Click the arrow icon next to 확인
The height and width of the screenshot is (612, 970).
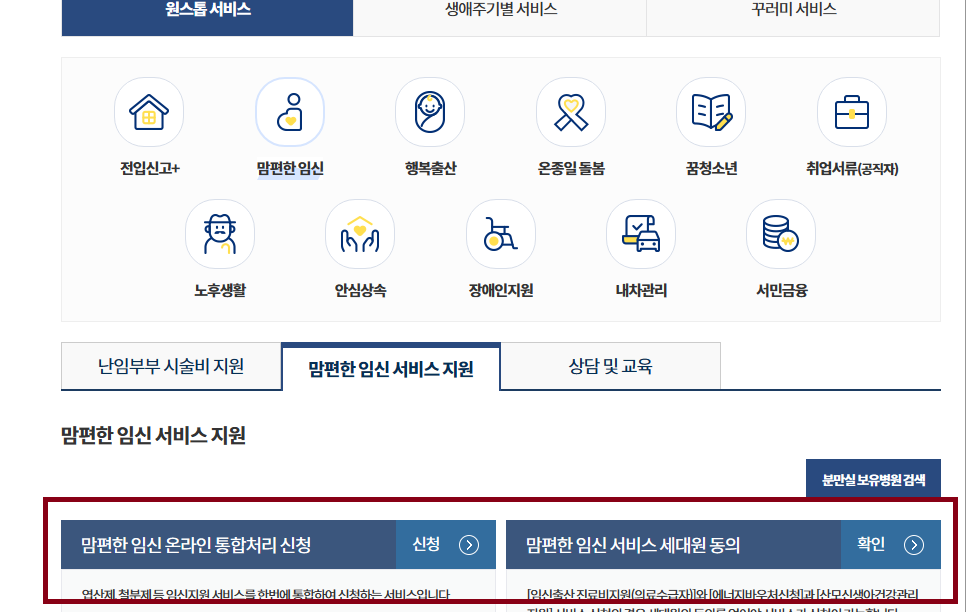tap(914, 545)
